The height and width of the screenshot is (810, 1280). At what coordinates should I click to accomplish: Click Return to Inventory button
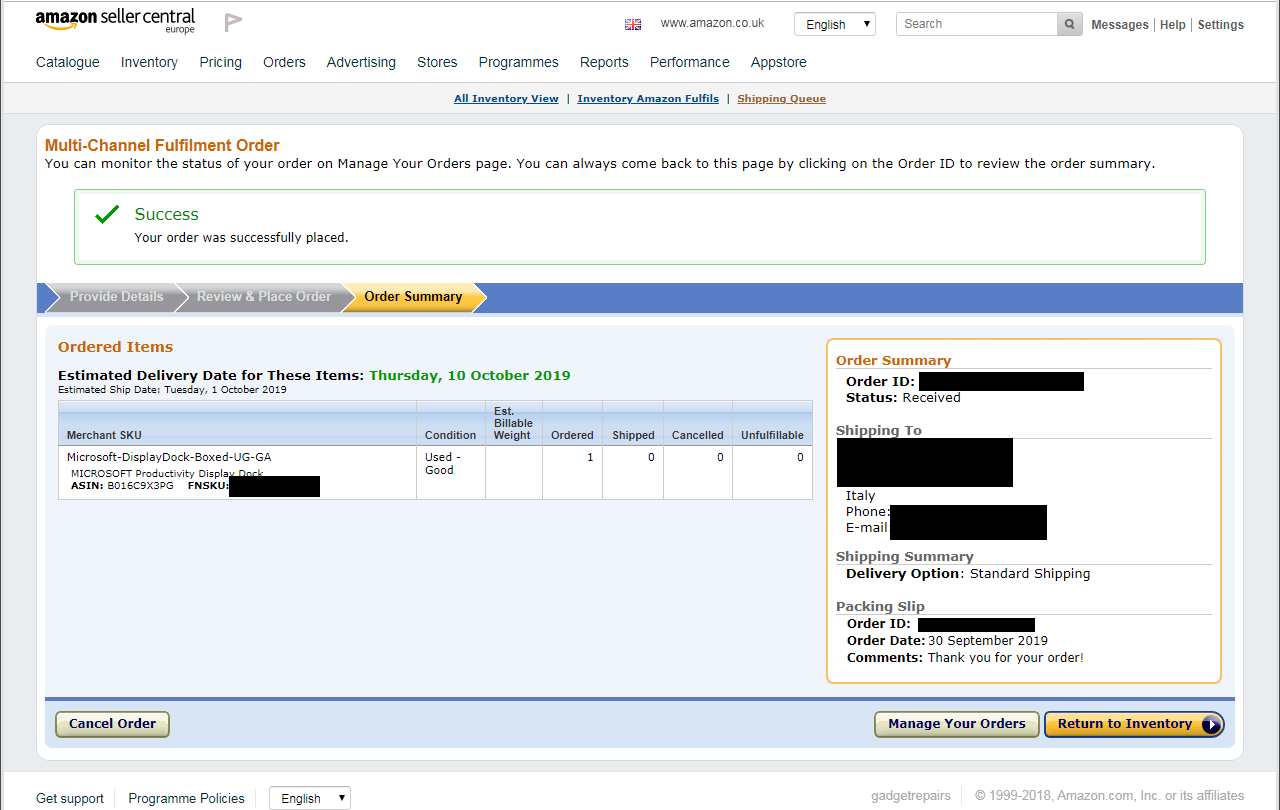(x=1134, y=724)
